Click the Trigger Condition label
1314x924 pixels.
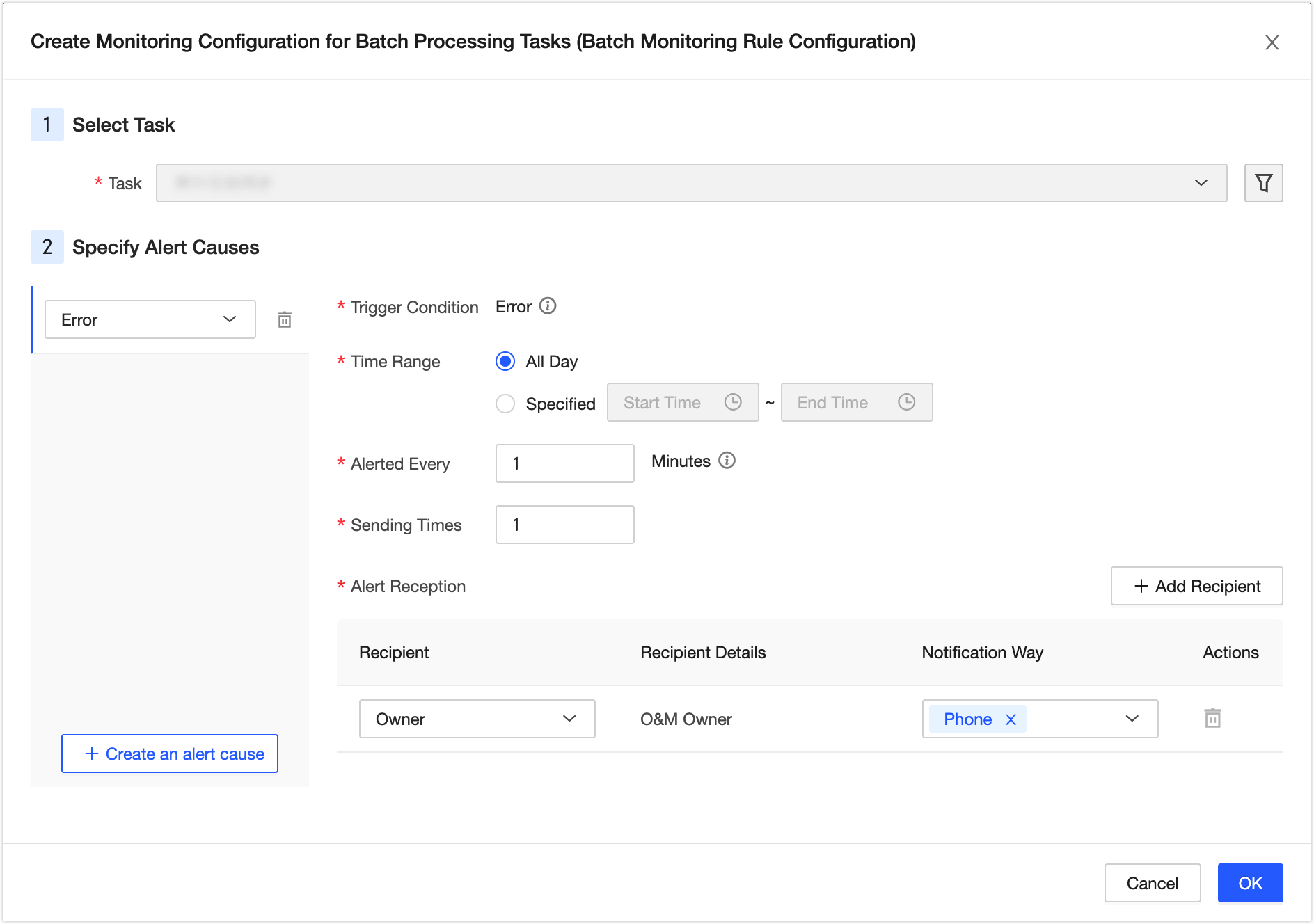click(415, 308)
